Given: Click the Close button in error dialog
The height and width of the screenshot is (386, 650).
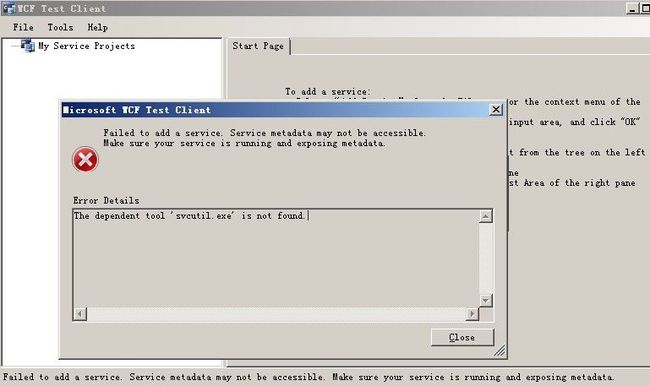Looking at the screenshot, I should 462,337.
